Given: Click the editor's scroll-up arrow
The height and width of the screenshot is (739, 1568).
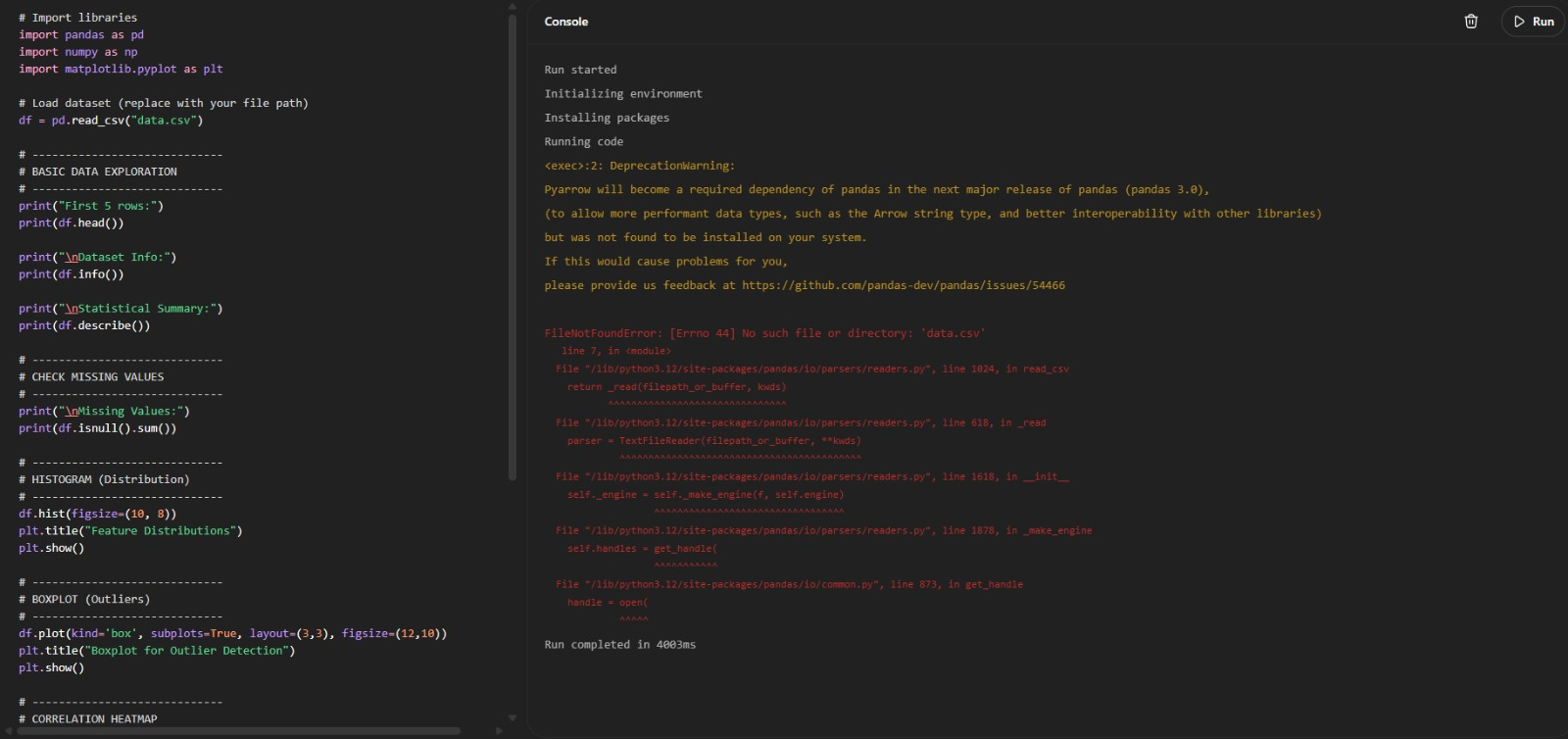Looking at the screenshot, I should [x=512, y=7].
